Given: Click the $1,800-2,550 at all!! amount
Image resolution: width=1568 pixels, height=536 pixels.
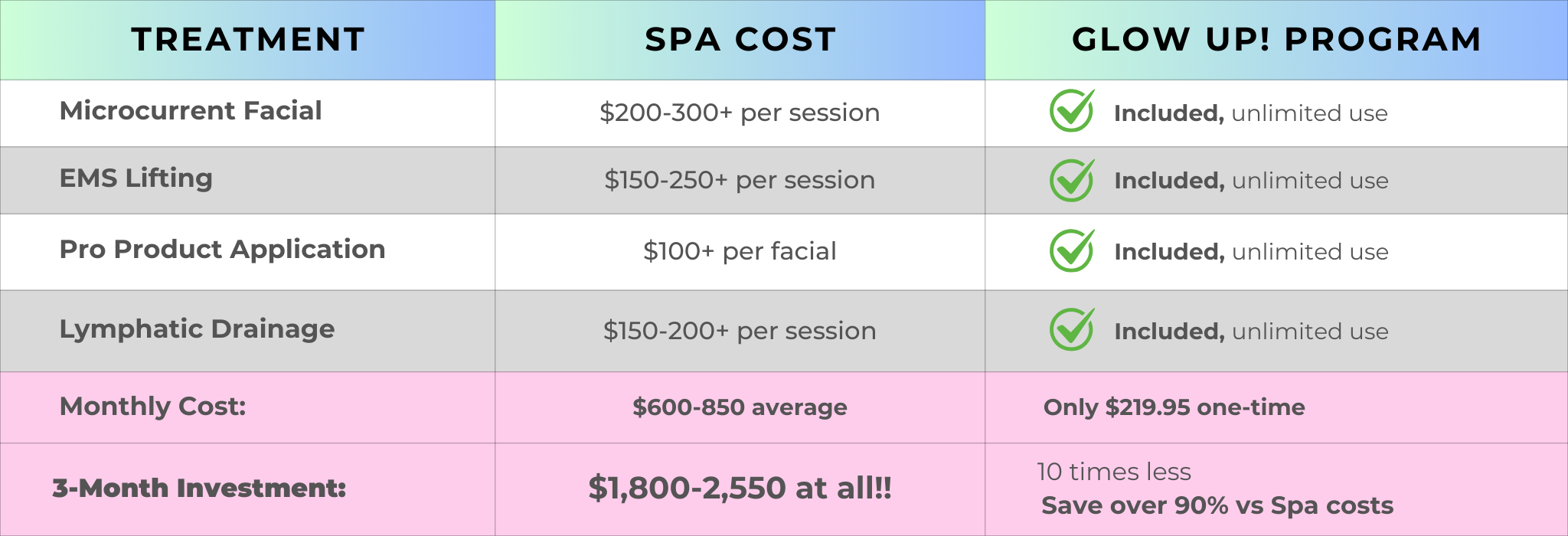Looking at the screenshot, I should click(x=740, y=489).
